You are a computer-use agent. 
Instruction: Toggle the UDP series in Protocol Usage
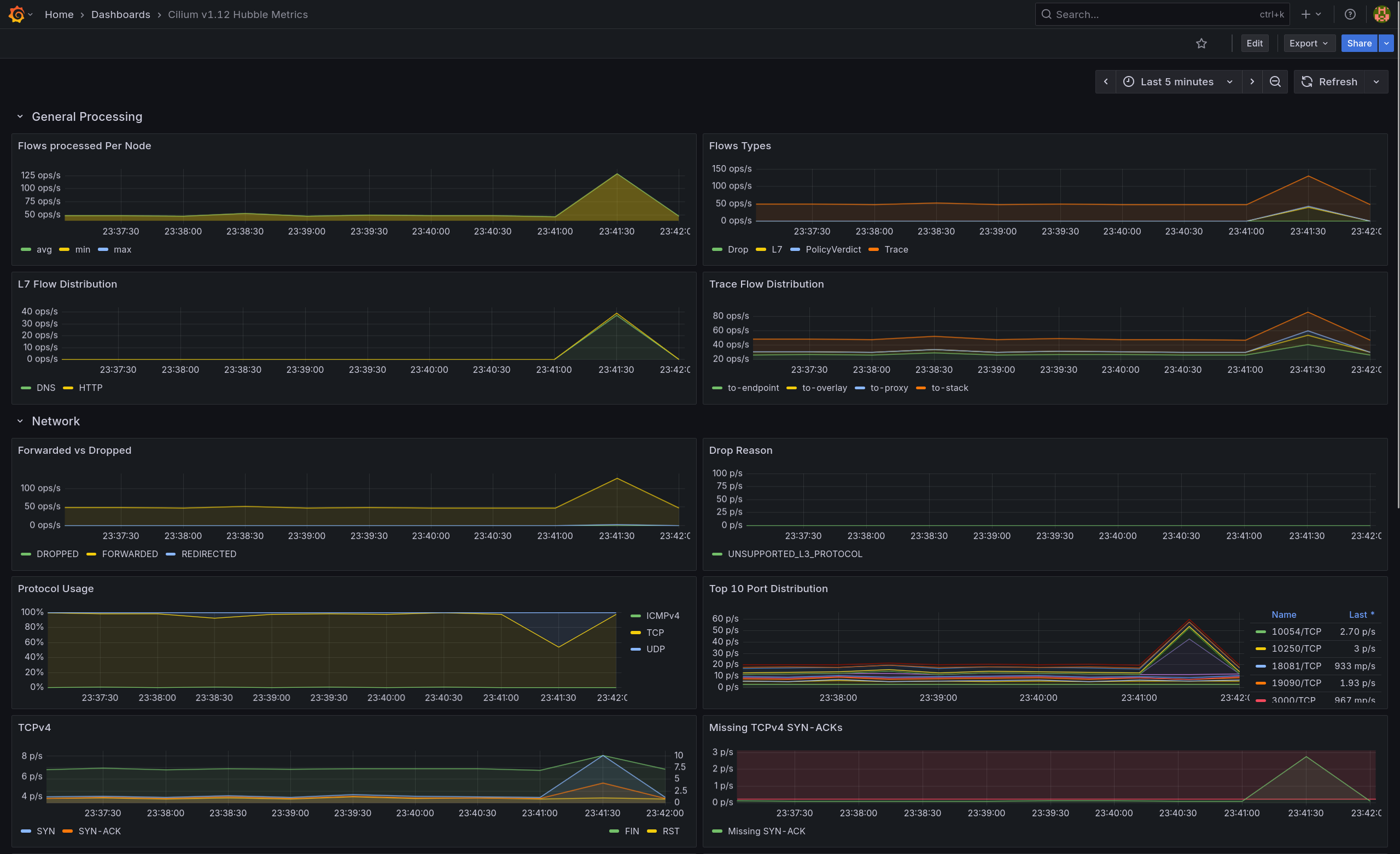[x=655, y=649]
